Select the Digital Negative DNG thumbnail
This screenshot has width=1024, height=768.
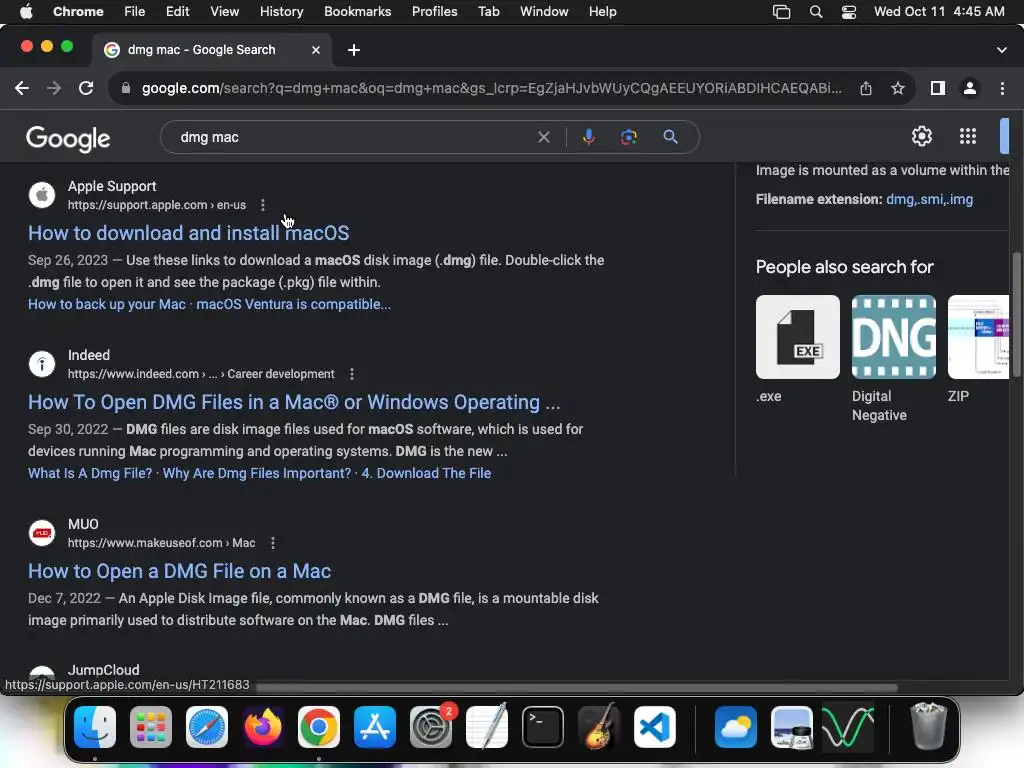(893, 337)
